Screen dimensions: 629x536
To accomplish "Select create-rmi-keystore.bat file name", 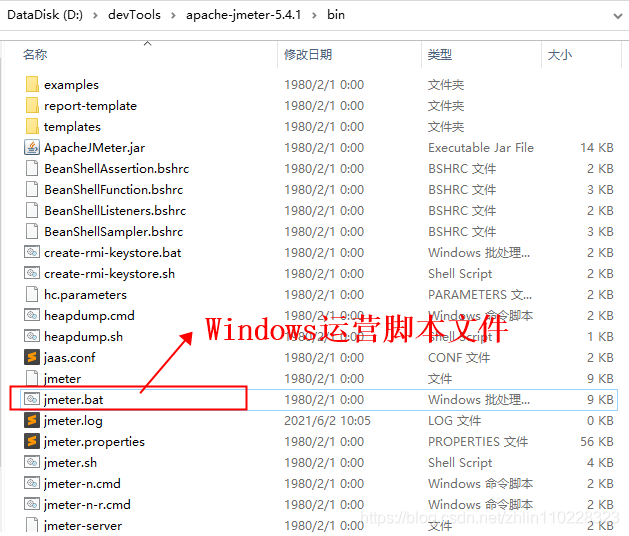I will click(x=113, y=252).
